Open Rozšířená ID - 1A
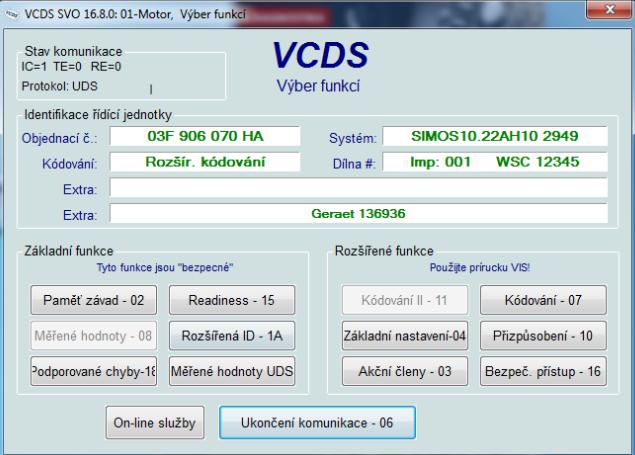Image resolution: width=635 pixels, height=455 pixels. (232, 336)
